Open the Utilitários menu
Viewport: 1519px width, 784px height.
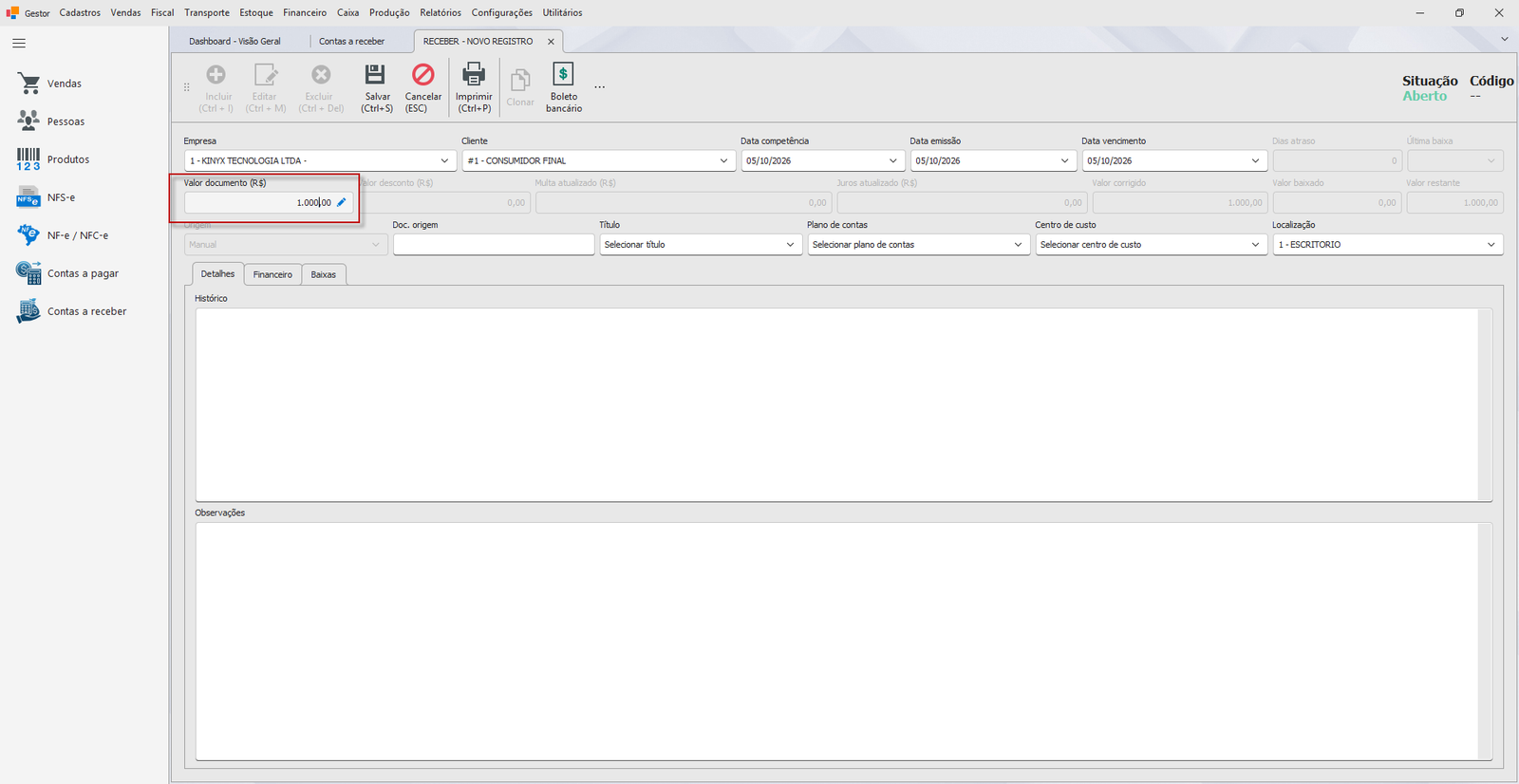(563, 12)
